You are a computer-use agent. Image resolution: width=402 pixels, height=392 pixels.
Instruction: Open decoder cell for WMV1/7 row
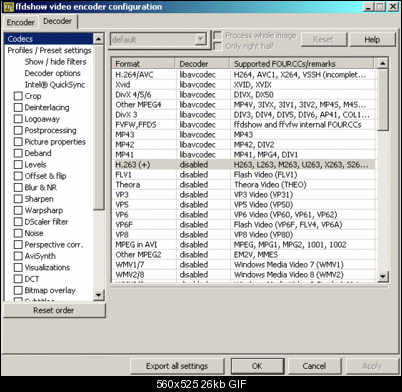tap(203, 265)
